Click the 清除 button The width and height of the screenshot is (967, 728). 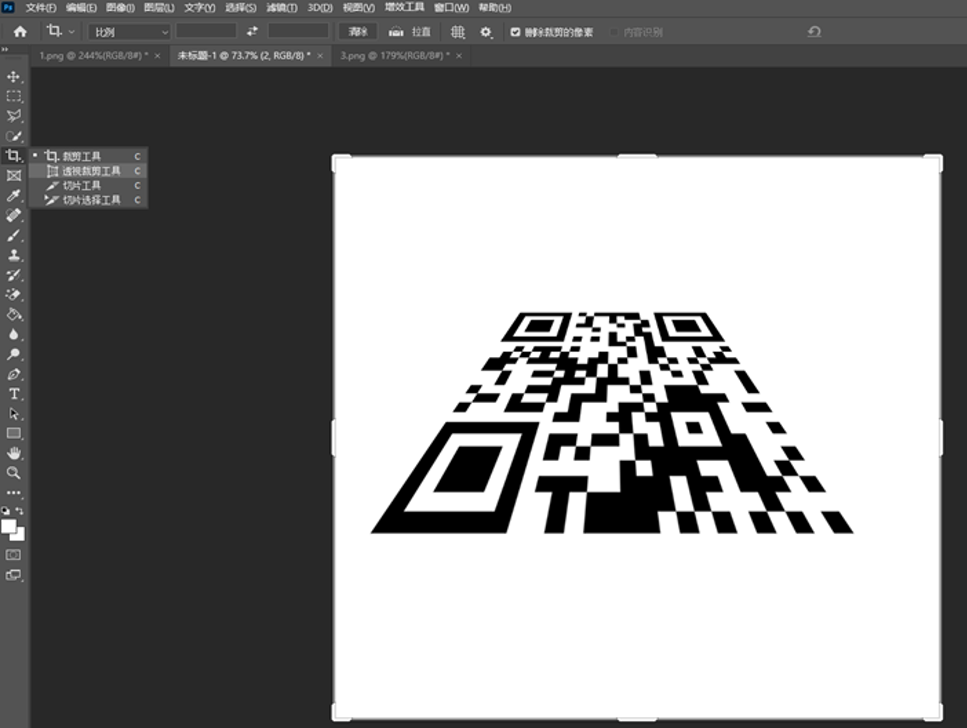(x=358, y=31)
